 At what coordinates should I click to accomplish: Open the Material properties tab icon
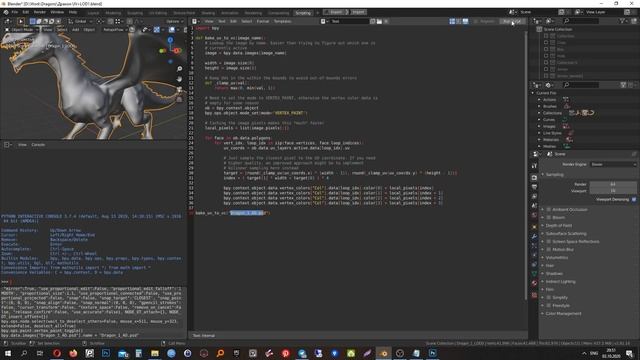coord(534,283)
